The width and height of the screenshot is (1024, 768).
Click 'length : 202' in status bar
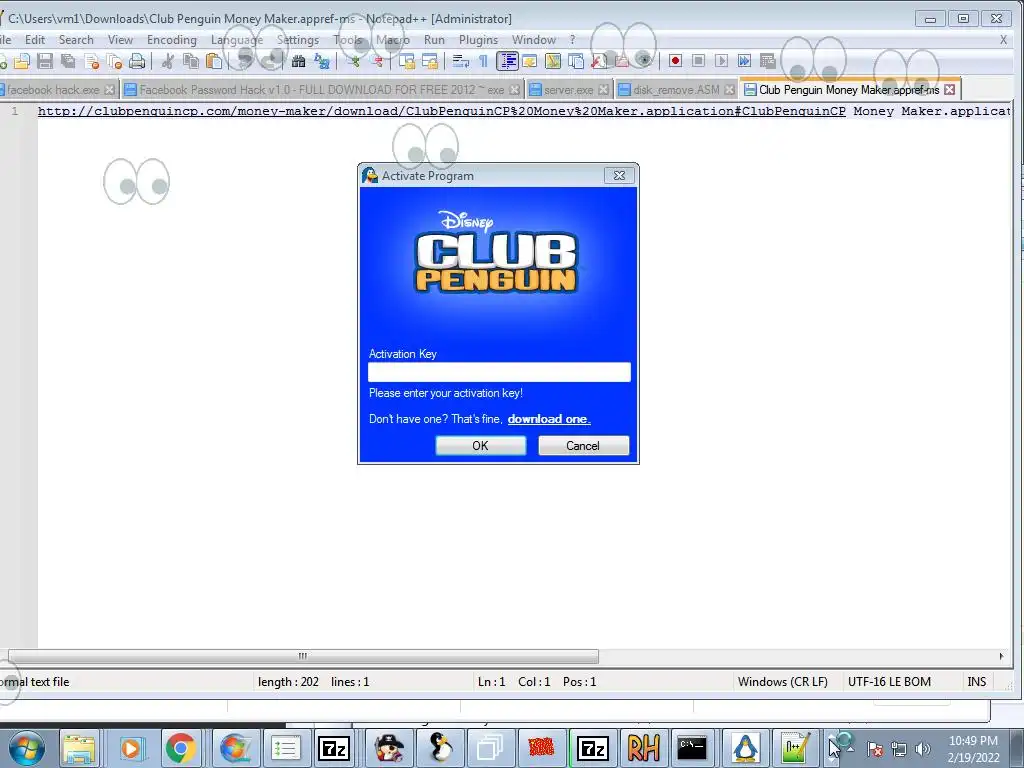[x=288, y=682]
